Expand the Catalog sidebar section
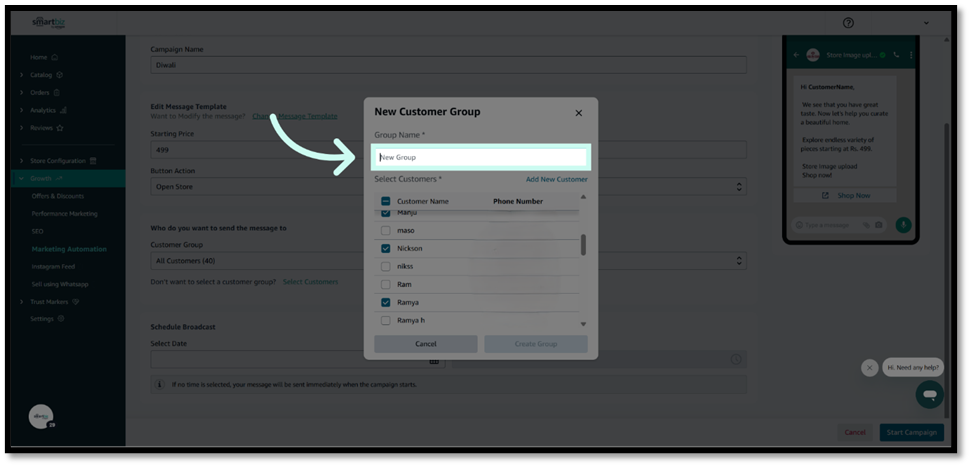970x466 pixels. point(22,74)
